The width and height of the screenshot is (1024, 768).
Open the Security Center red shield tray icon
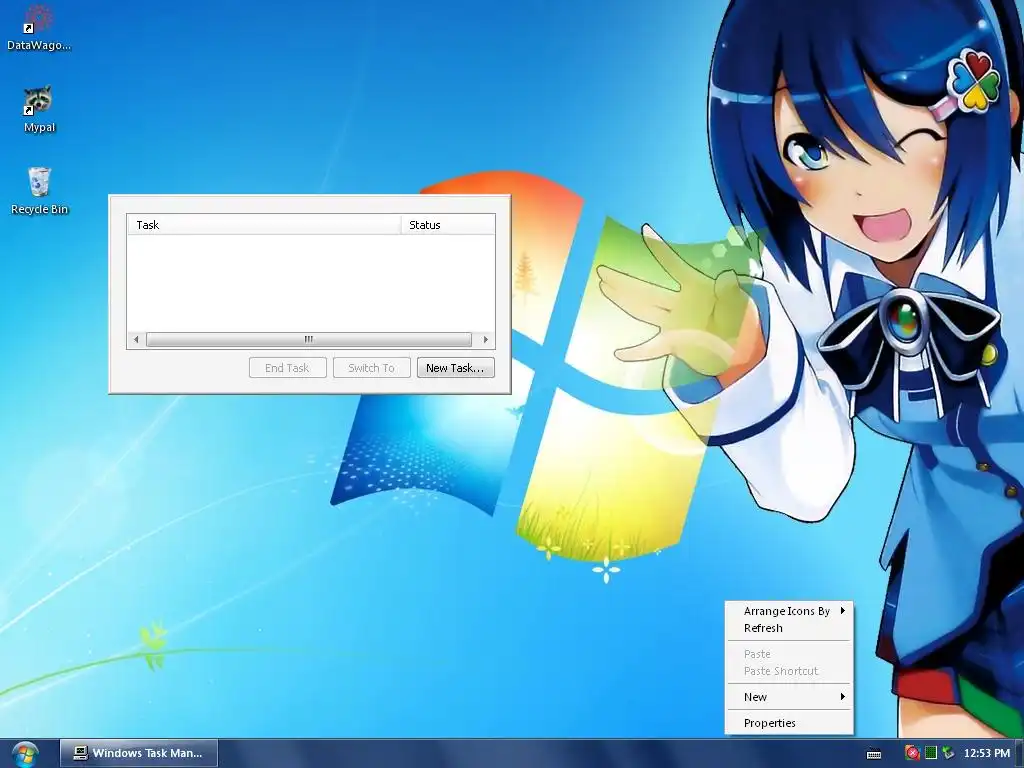(913, 753)
